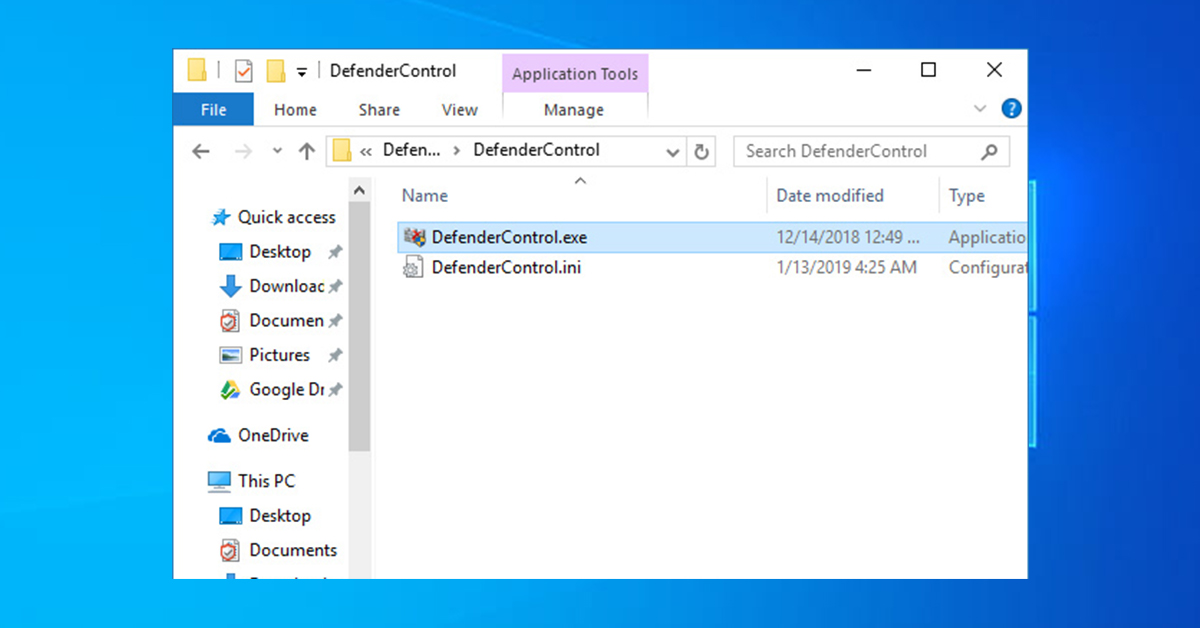Viewport: 1200px width, 628px height.
Task: Navigate back with the left arrow
Action: click(201, 152)
